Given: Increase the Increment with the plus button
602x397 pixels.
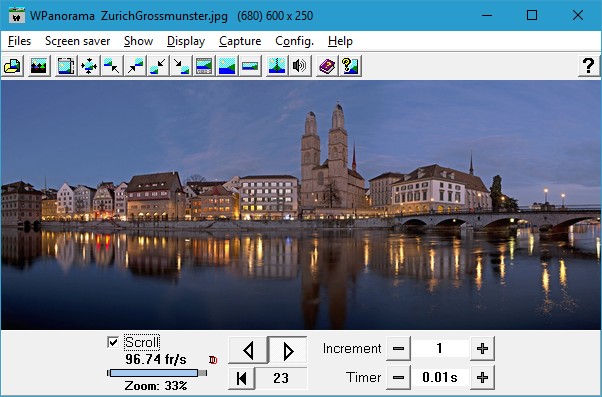Looking at the screenshot, I should pos(482,349).
